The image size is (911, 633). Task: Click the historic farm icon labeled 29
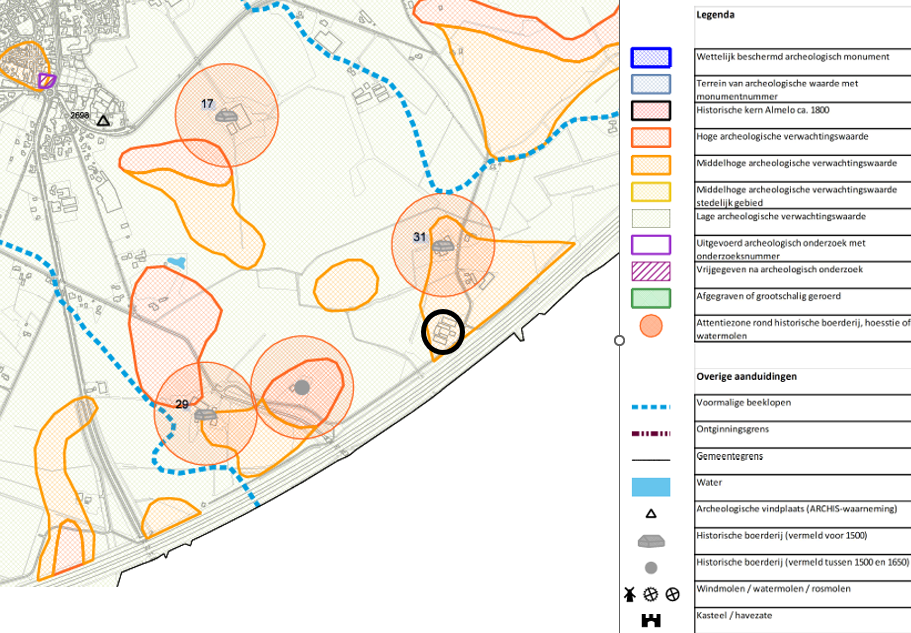(206, 413)
